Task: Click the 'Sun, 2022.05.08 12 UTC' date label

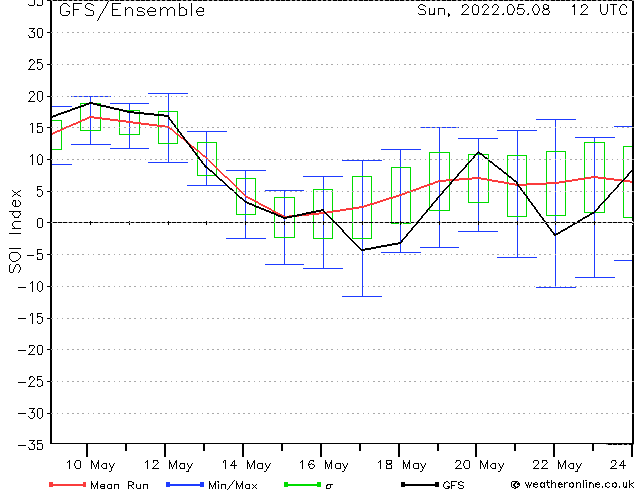Action: tap(522, 10)
